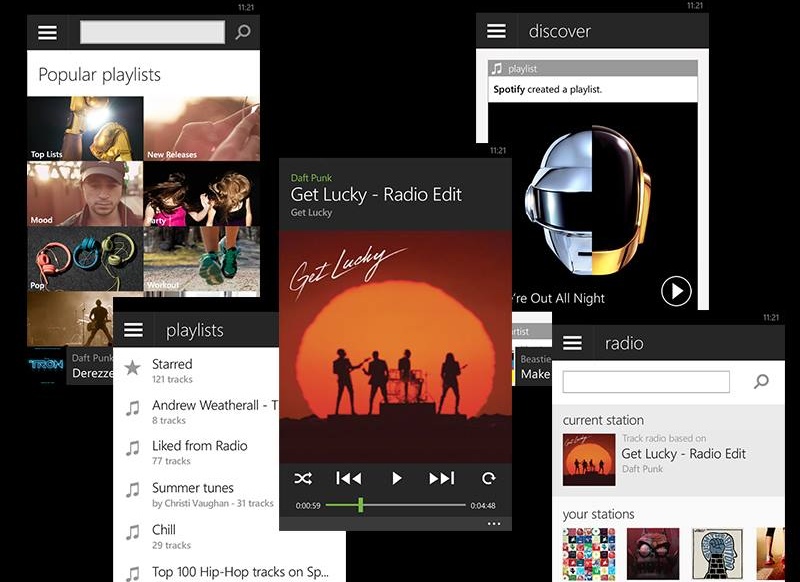Open the Liked from Radio playlist
Image resolution: width=800 pixels, height=582 pixels.
click(x=196, y=452)
